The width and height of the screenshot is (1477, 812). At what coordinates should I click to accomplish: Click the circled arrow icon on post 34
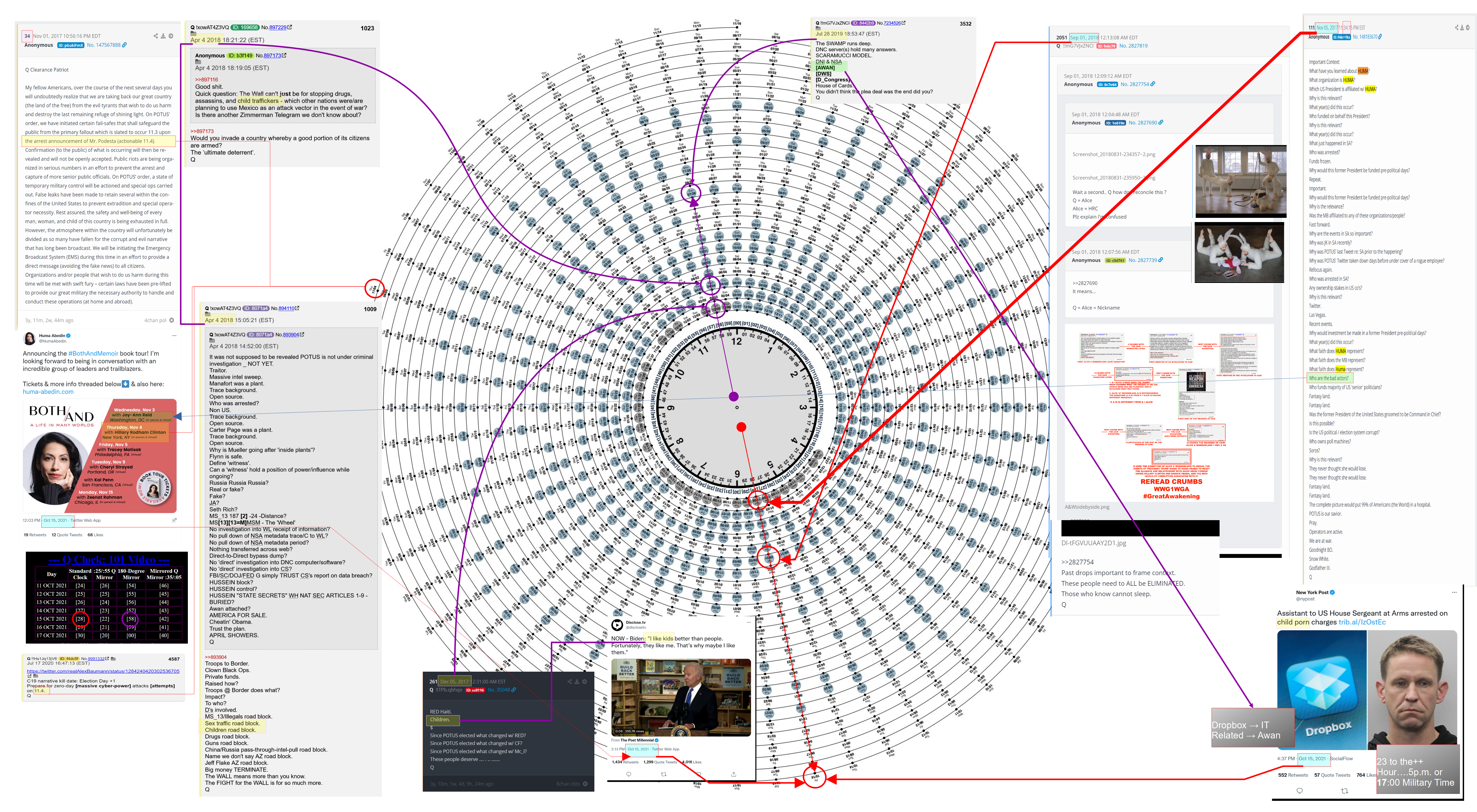pyautogui.click(x=171, y=36)
